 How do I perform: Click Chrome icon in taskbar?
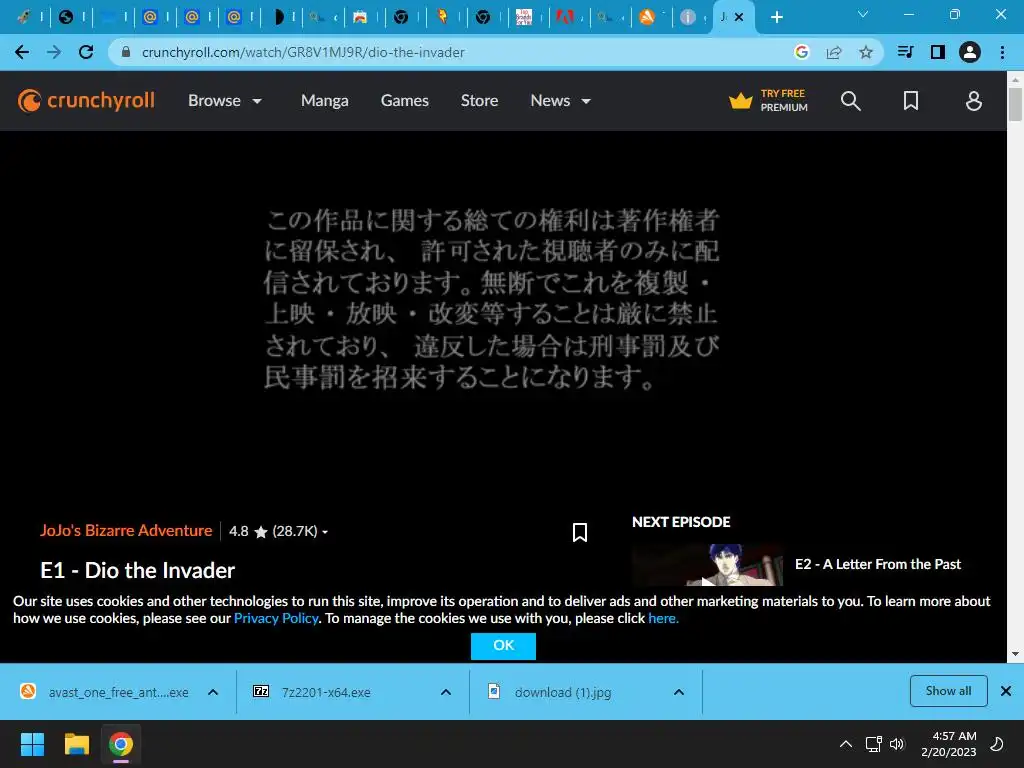coord(121,744)
